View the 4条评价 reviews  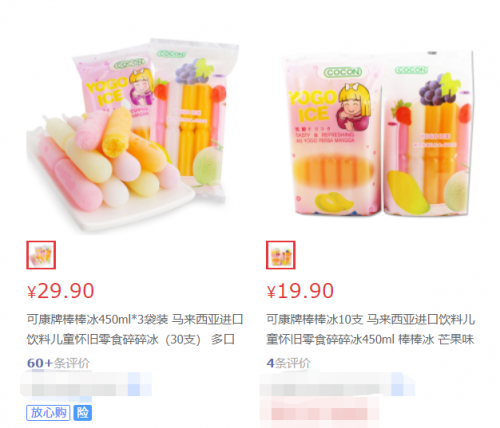(289, 363)
